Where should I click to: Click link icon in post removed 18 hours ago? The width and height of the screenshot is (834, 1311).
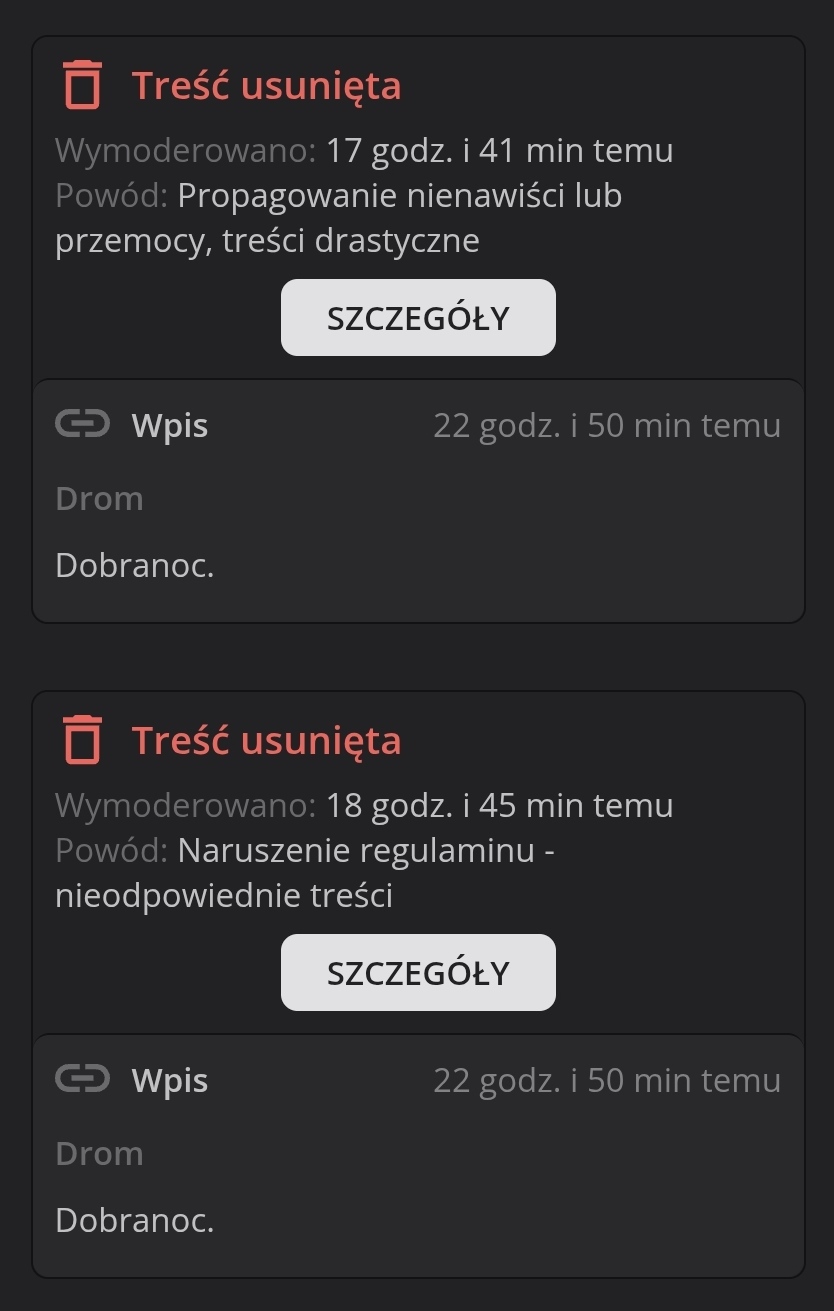click(82, 1080)
